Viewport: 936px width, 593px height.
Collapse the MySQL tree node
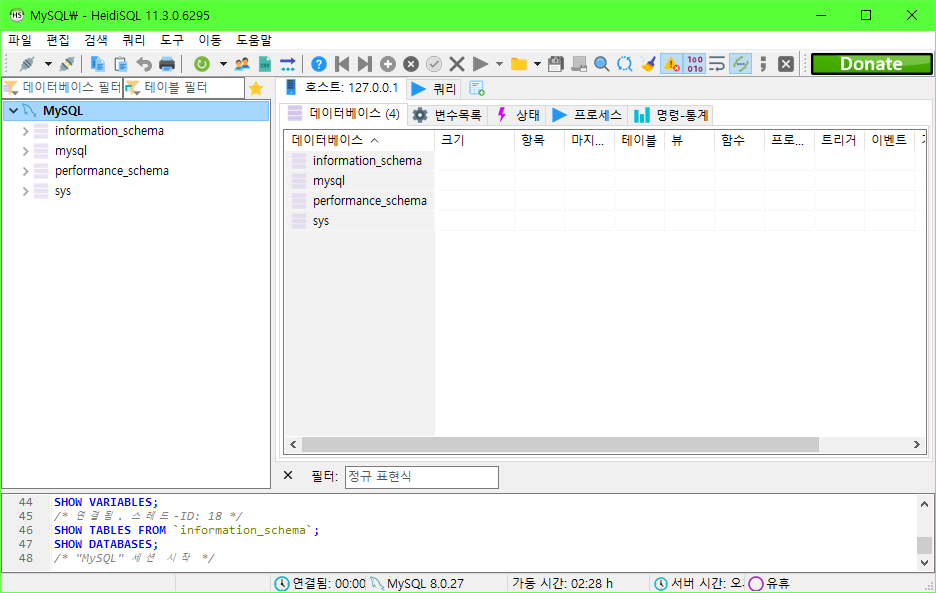13,111
